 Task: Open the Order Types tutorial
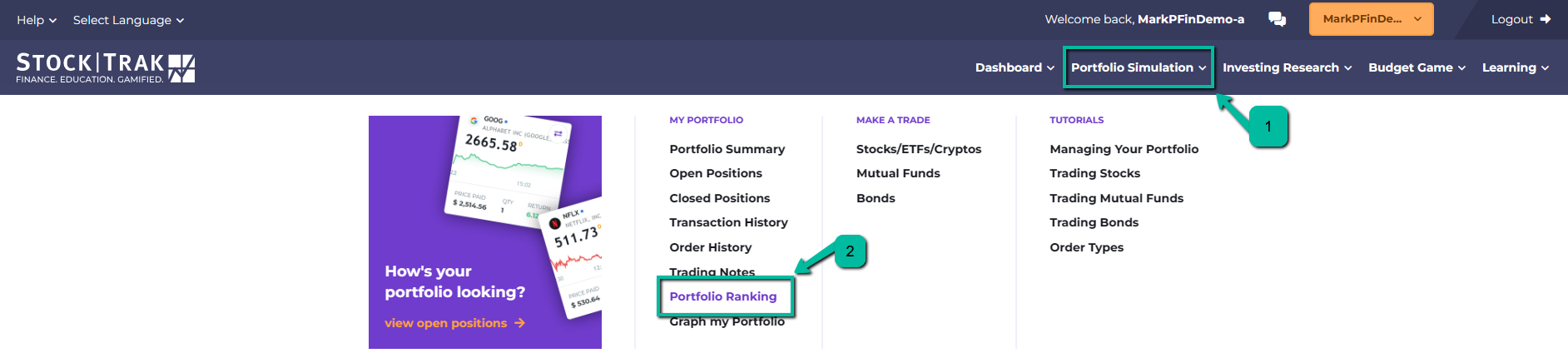click(x=1086, y=247)
